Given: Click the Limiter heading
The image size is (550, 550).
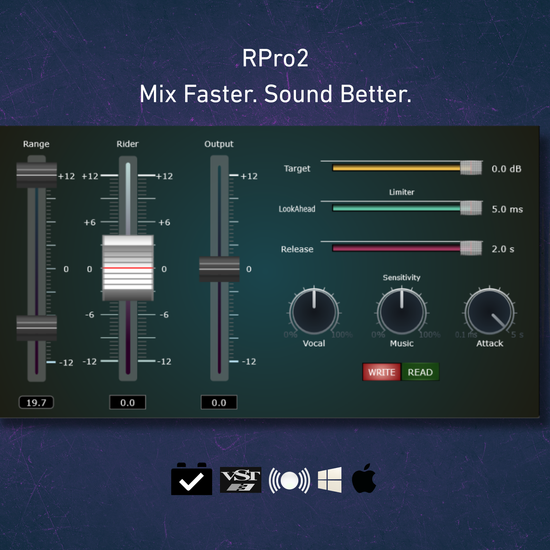Looking at the screenshot, I should point(402,192).
